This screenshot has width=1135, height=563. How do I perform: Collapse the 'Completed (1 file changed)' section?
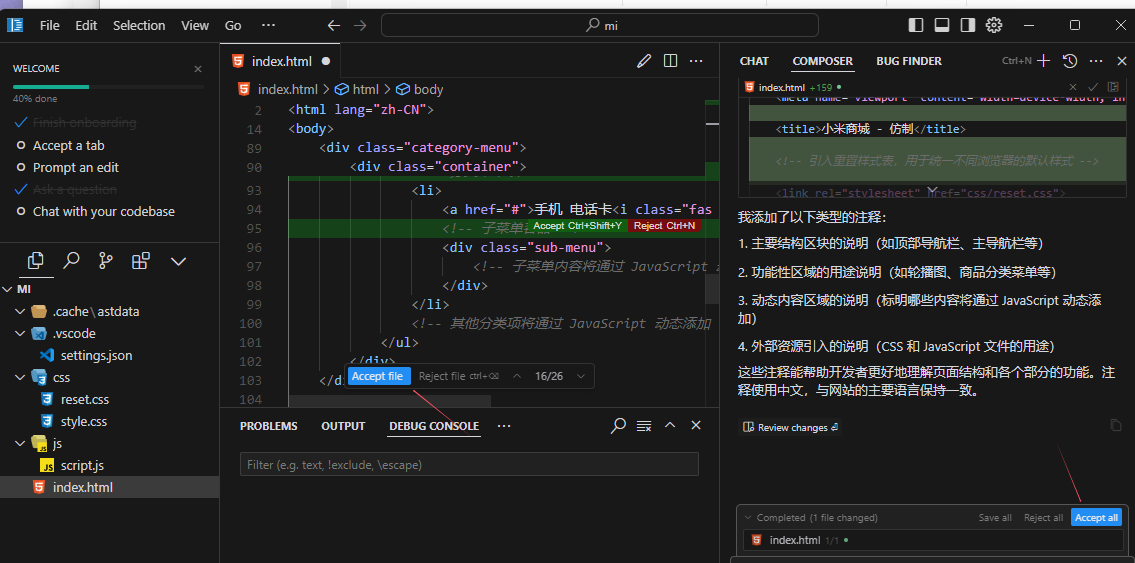point(746,518)
